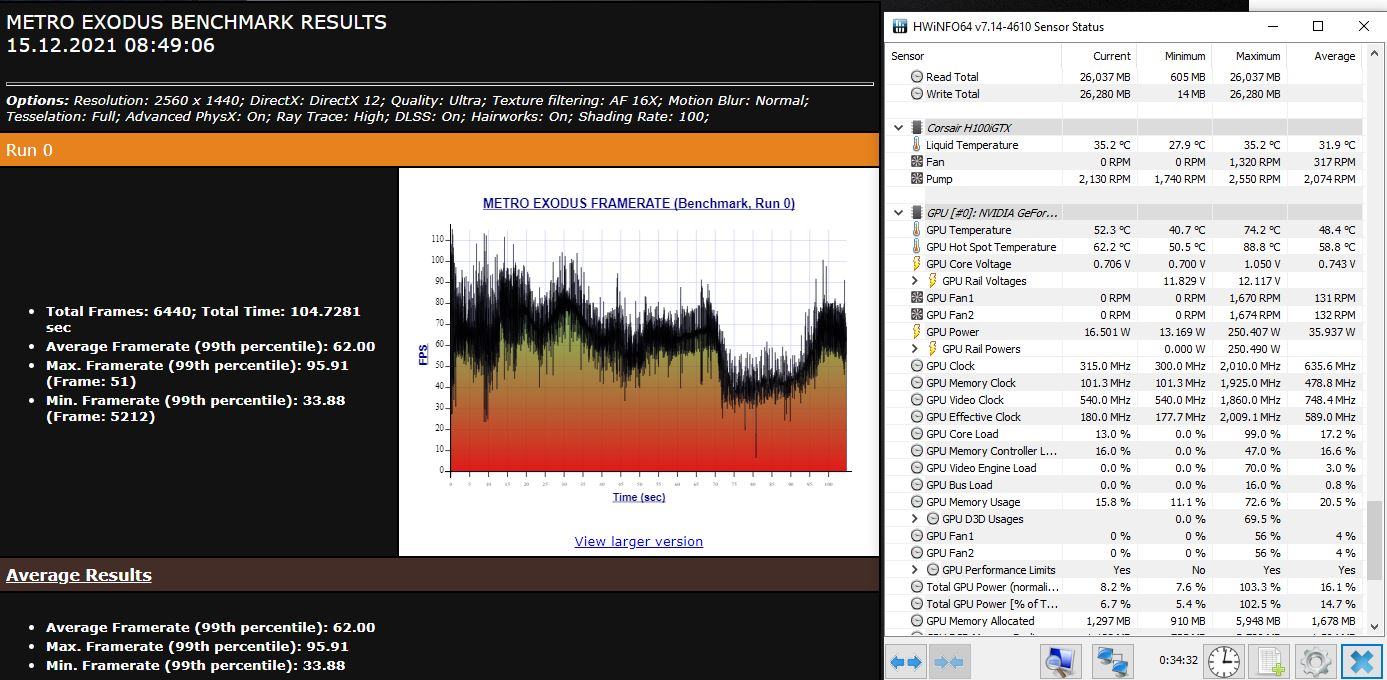Image resolution: width=1387 pixels, height=680 pixels.
Task: Click the icon beside GPU Memory Clock
Action: [x=917, y=383]
